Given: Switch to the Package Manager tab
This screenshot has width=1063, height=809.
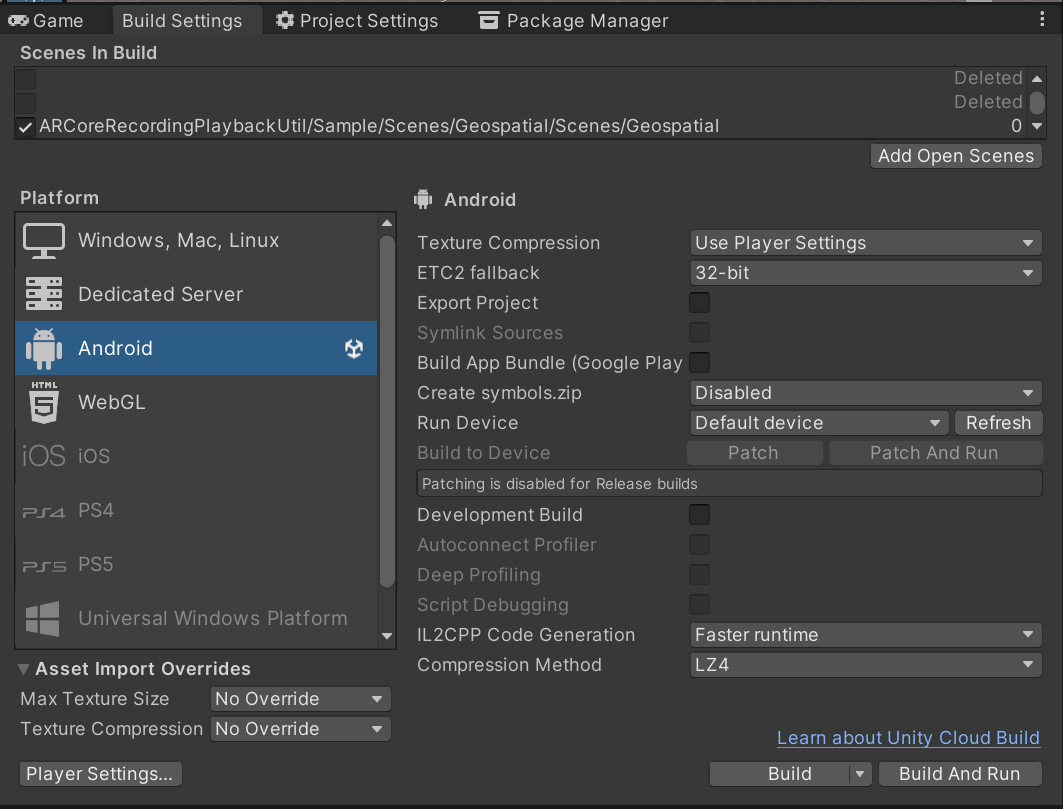Looking at the screenshot, I should [x=574, y=20].
